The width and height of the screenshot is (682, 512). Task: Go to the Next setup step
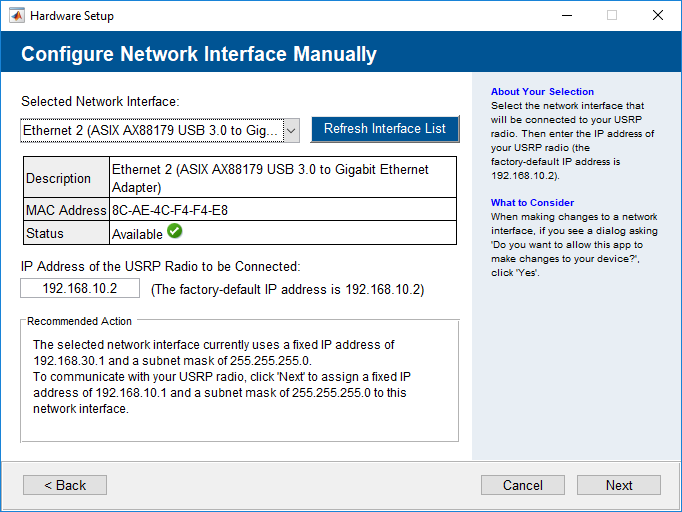[x=618, y=485]
